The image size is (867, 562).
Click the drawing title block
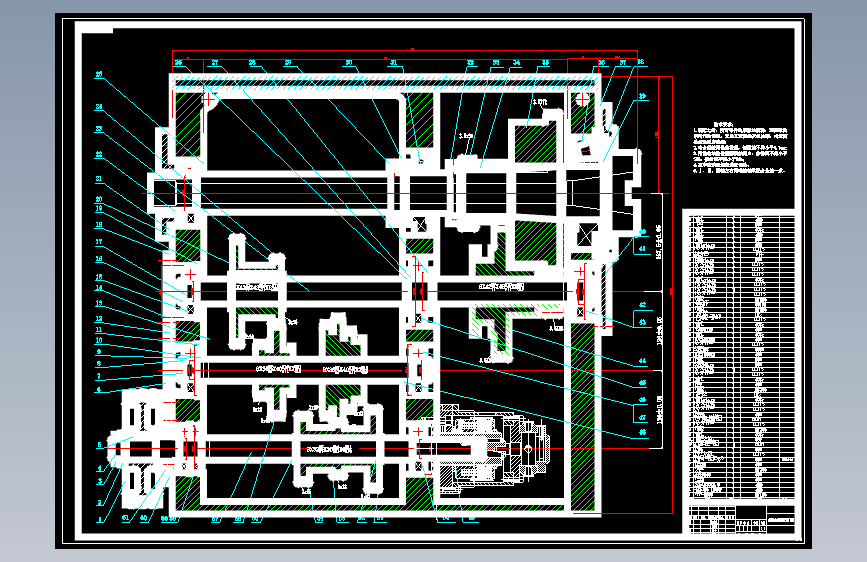point(741,519)
